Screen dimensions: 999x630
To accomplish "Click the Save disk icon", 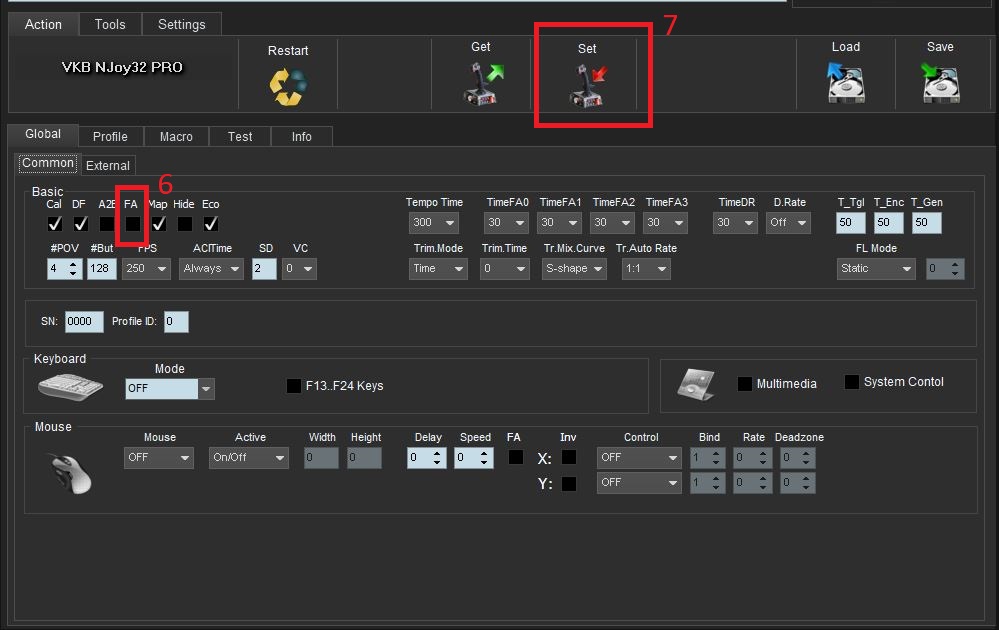I will pos(940,84).
